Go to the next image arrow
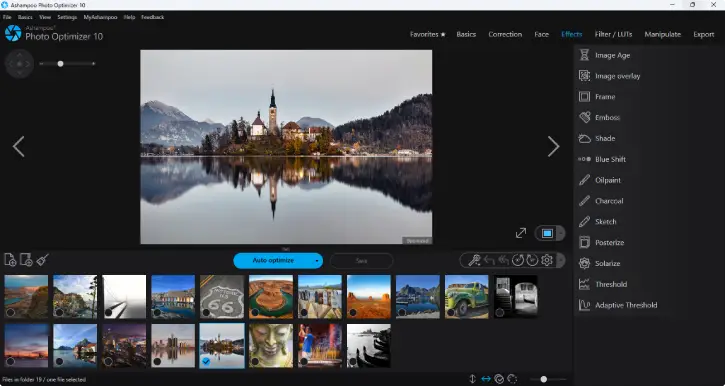This screenshot has width=725, height=386. tap(553, 147)
